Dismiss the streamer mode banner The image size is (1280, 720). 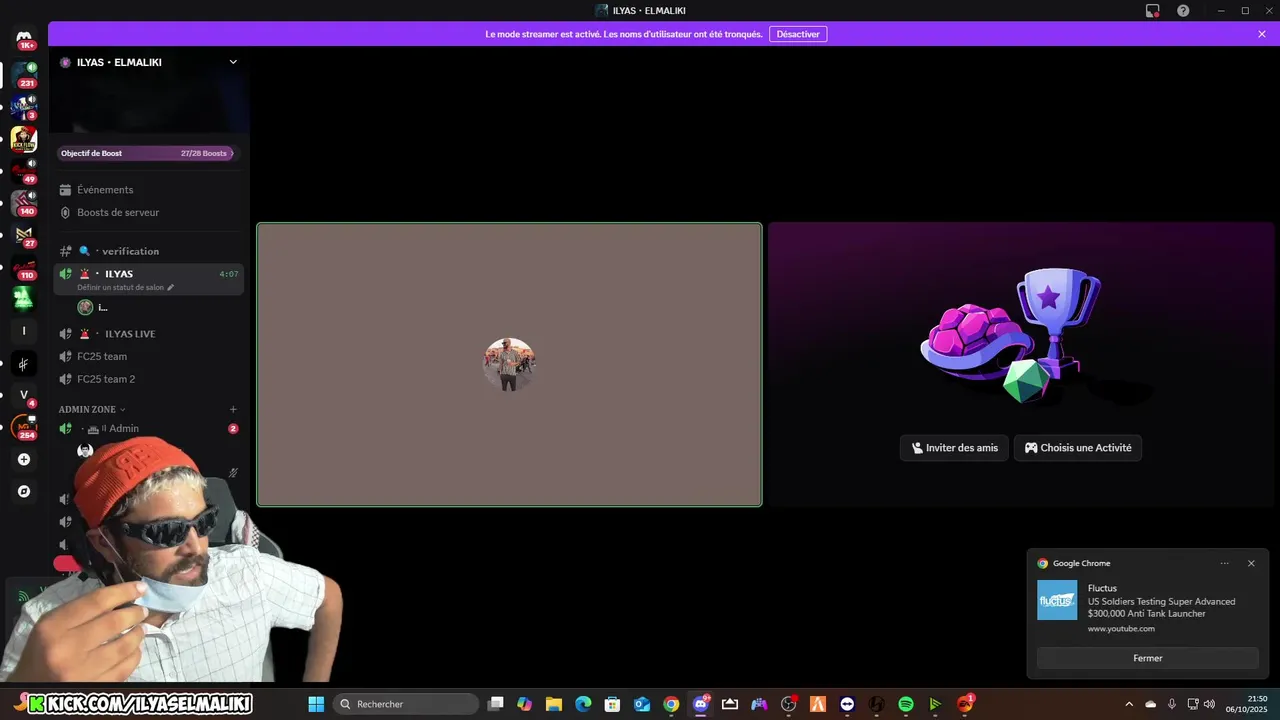coord(1262,34)
